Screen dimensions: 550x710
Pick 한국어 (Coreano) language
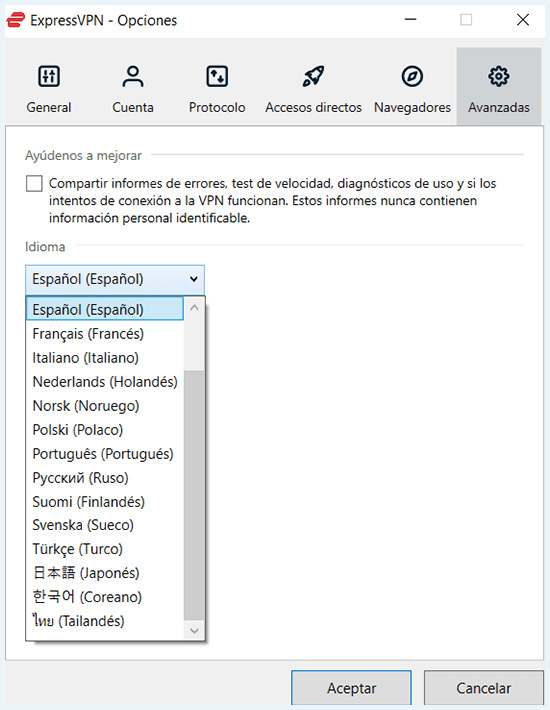(105, 597)
